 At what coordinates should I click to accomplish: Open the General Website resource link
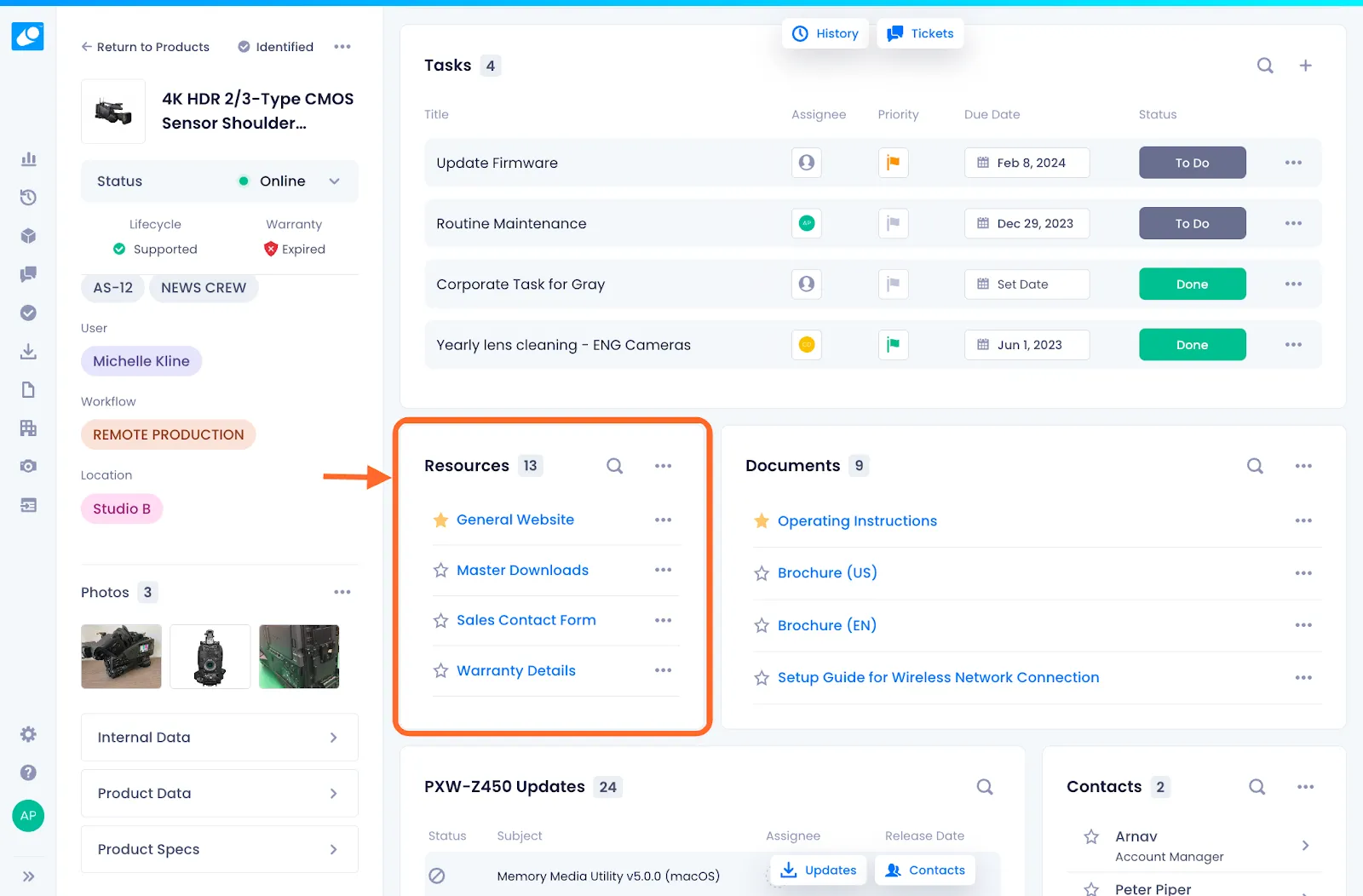(x=515, y=520)
